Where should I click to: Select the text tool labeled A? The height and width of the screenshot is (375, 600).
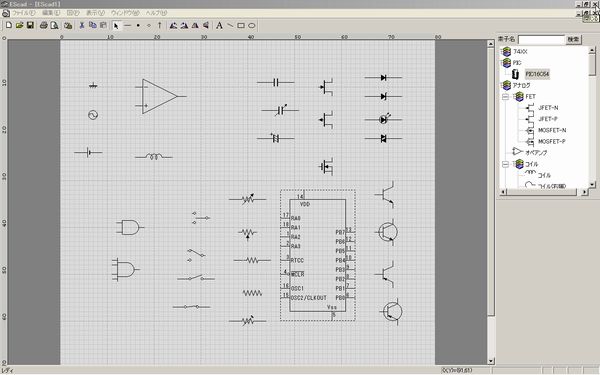219,26
